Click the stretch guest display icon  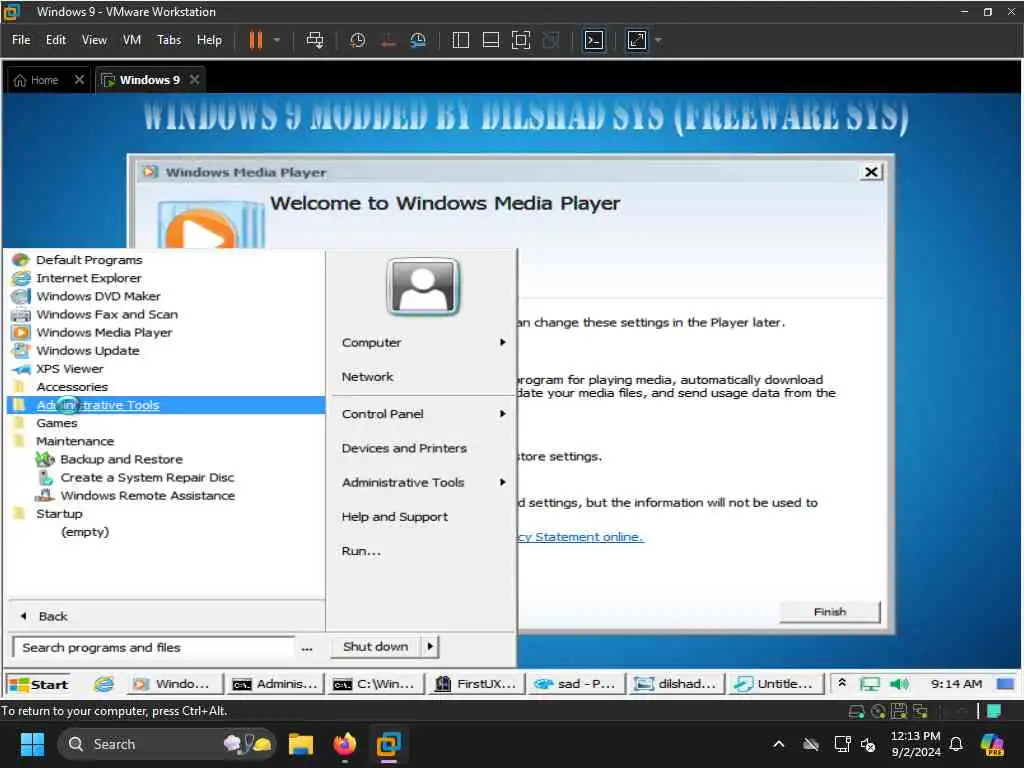pyautogui.click(x=637, y=40)
